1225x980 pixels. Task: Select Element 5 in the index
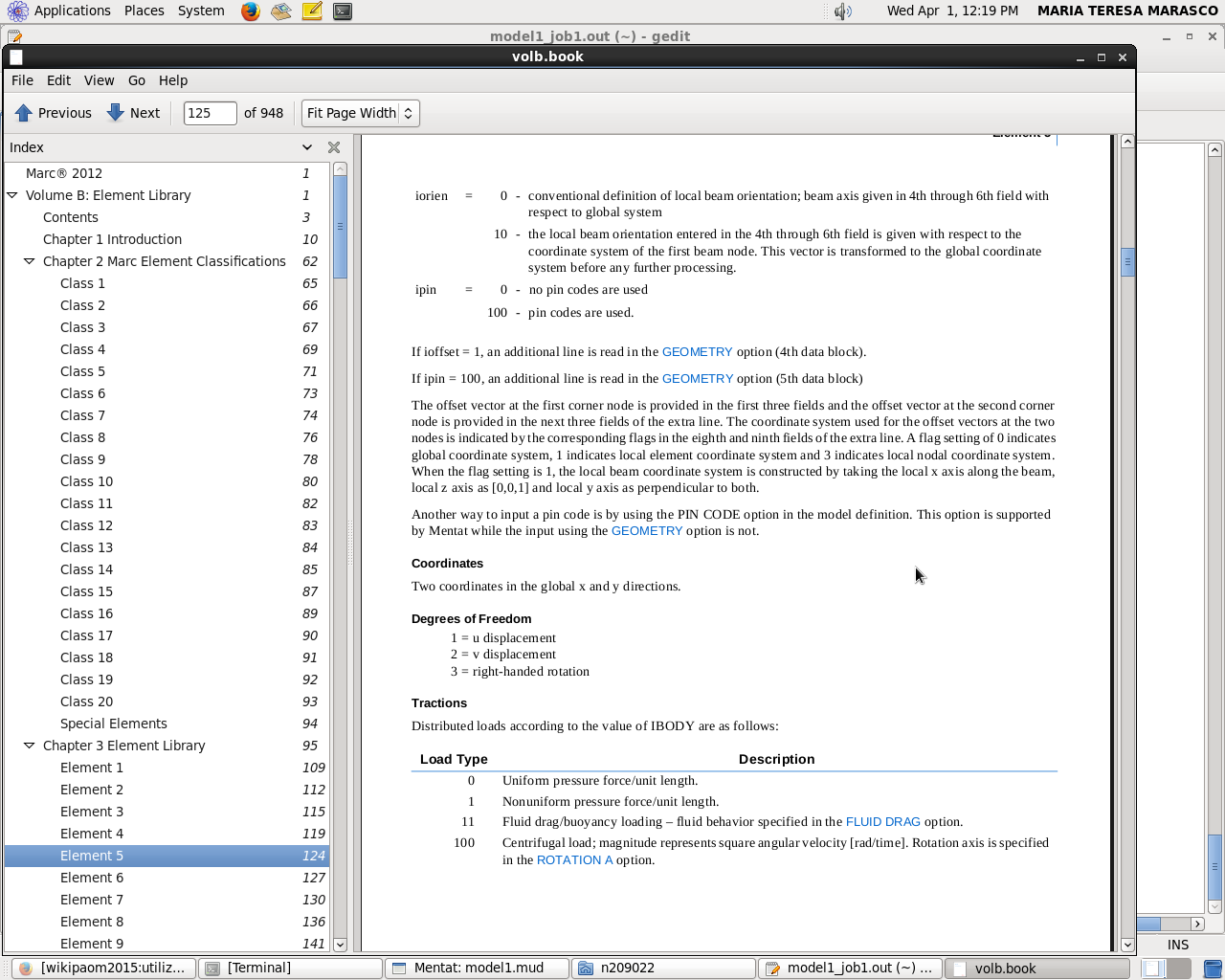(167, 856)
